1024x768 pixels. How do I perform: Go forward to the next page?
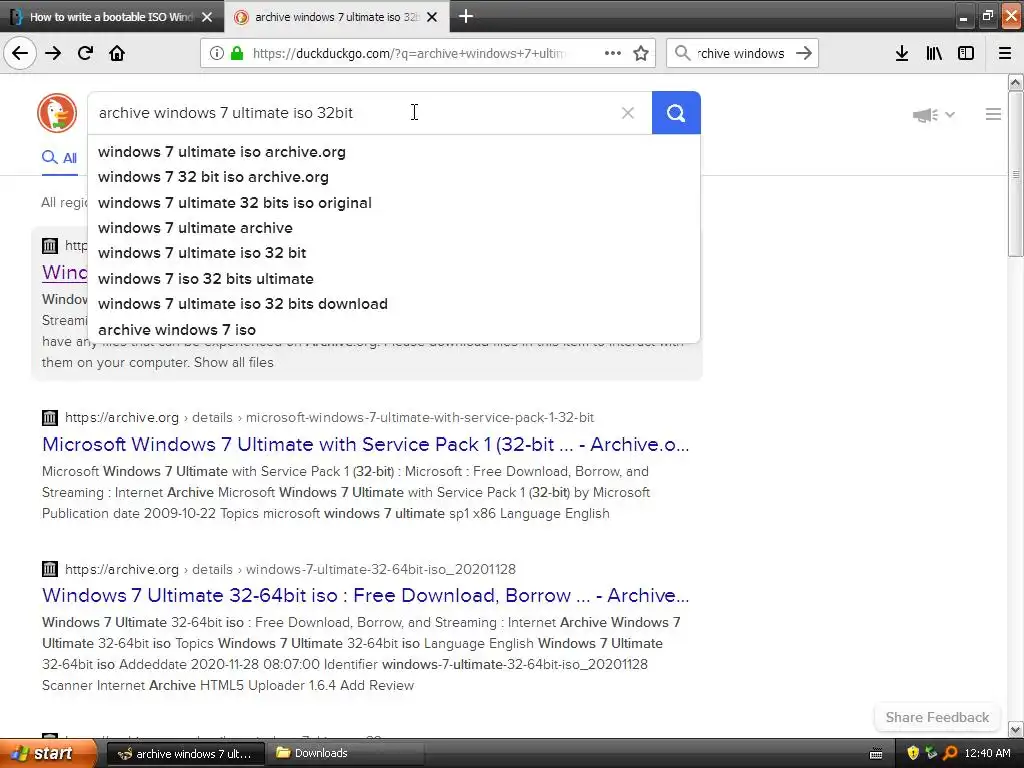tap(53, 53)
